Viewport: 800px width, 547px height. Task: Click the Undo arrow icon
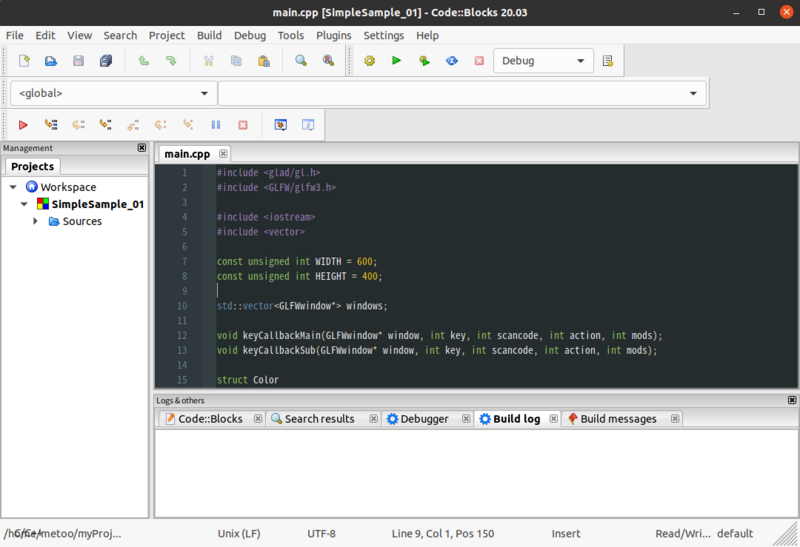pos(144,61)
